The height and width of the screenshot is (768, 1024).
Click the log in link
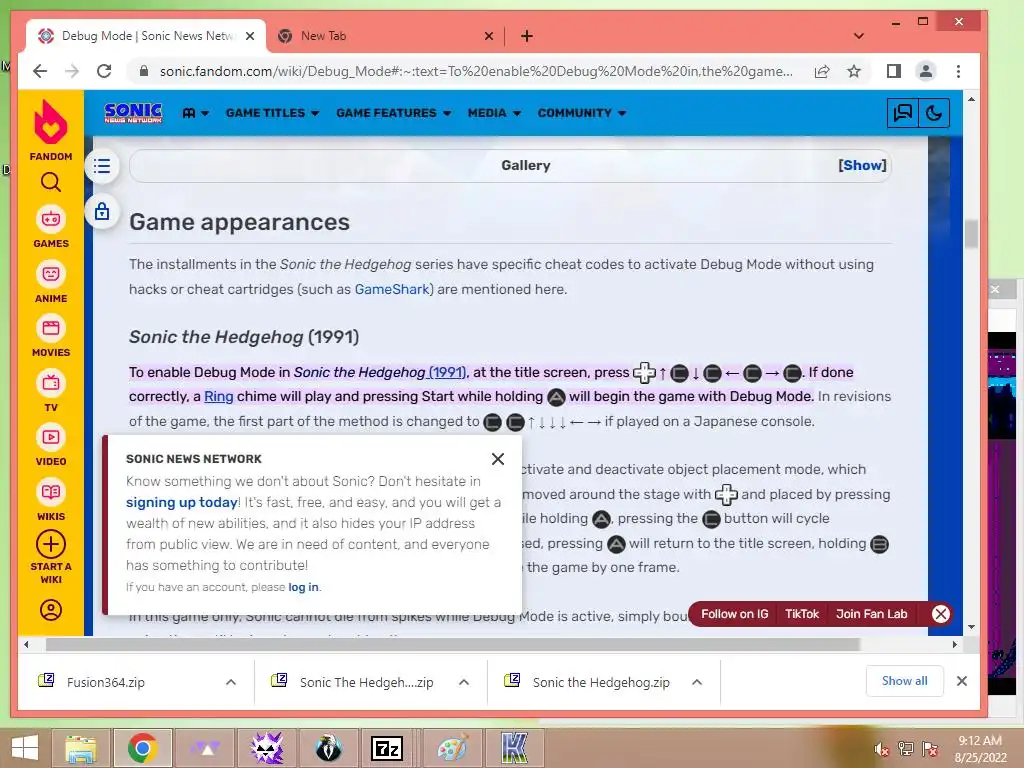[x=303, y=587]
